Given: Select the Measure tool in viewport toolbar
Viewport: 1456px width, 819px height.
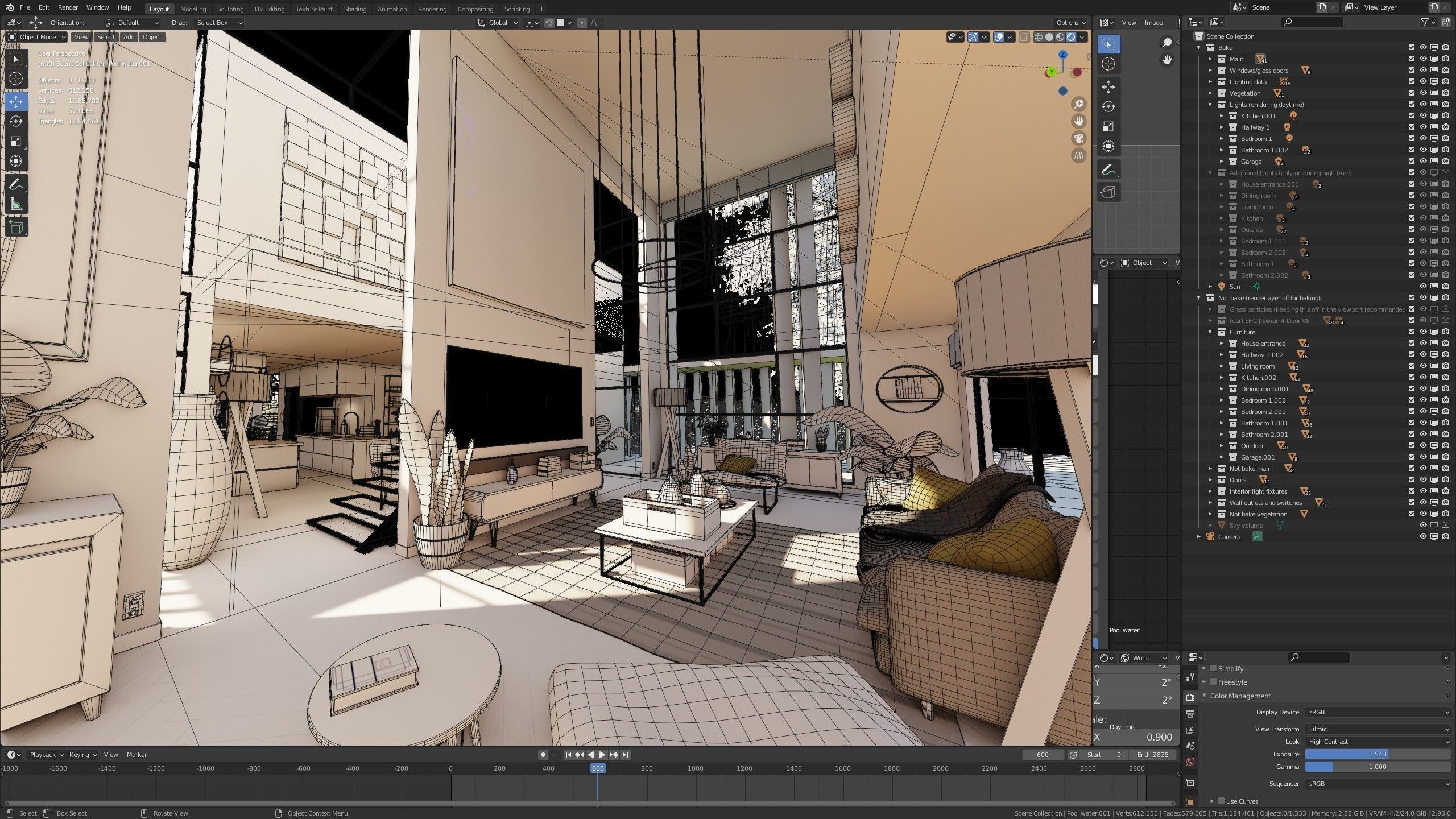Looking at the screenshot, I should click(x=16, y=204).
